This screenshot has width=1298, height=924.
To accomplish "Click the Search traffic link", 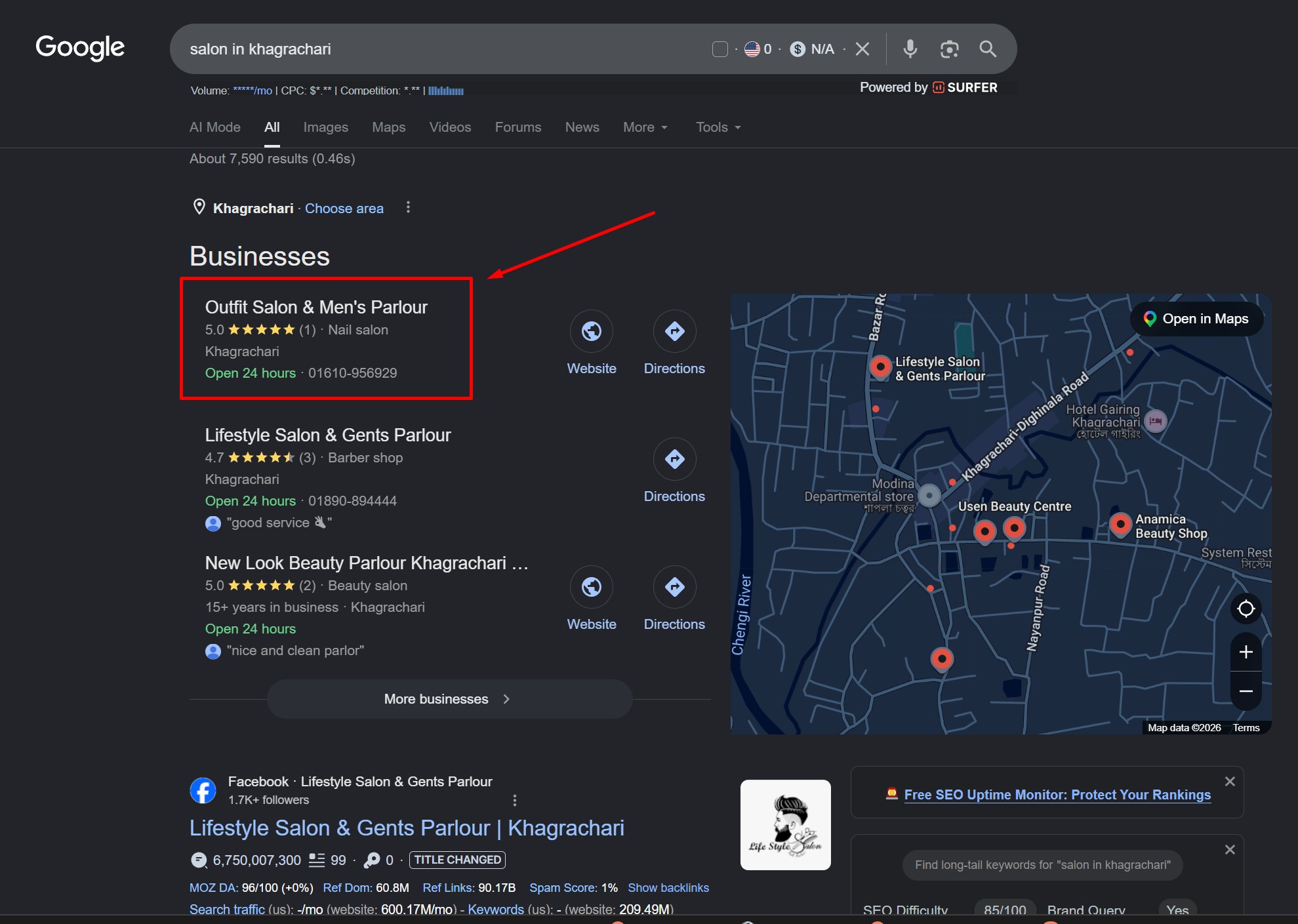I will coord(227,910).
